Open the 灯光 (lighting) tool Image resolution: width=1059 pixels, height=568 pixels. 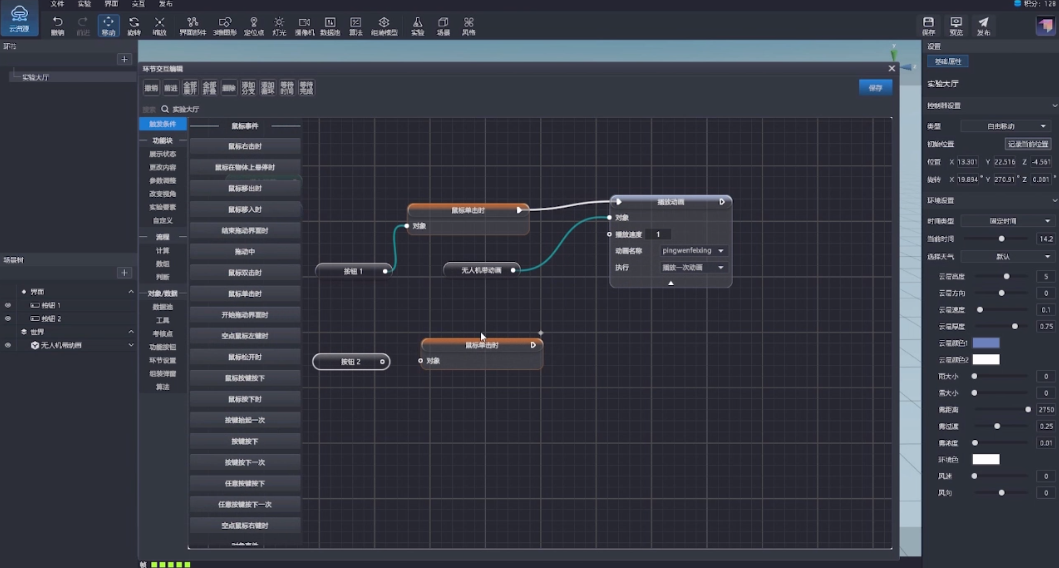point(279,25)
